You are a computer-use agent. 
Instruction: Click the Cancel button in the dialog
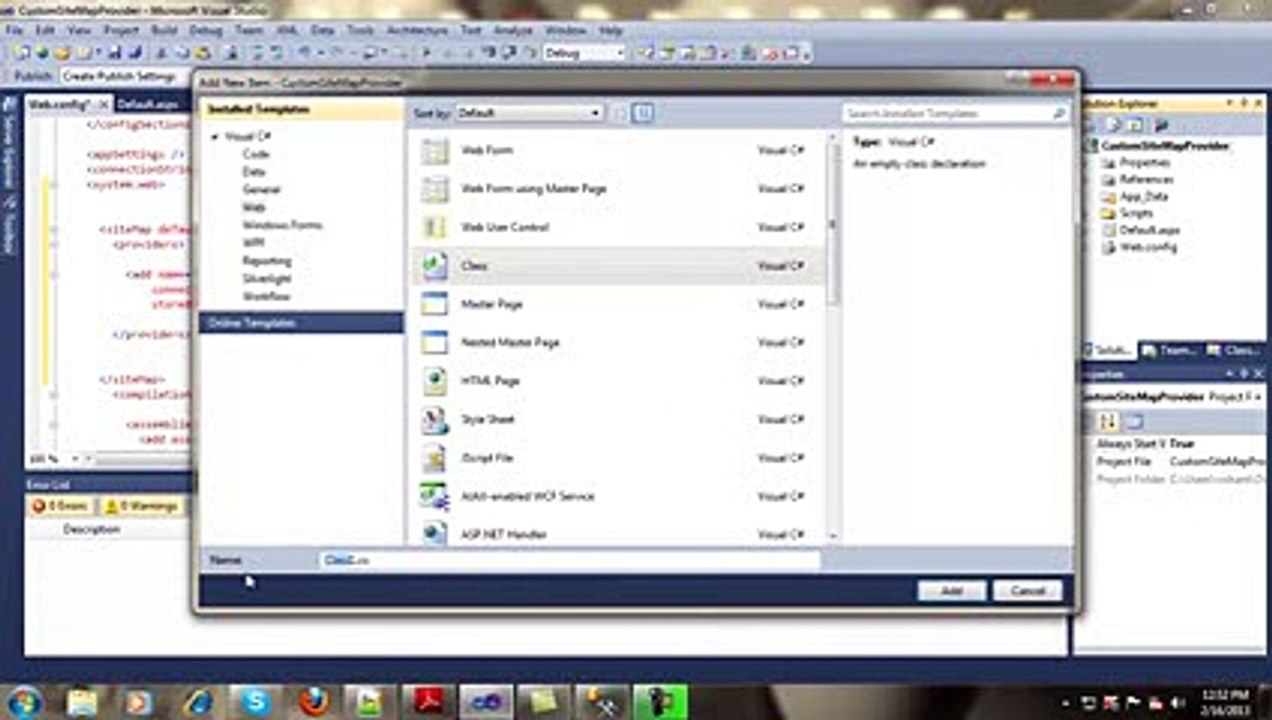tap(1027, 591)
